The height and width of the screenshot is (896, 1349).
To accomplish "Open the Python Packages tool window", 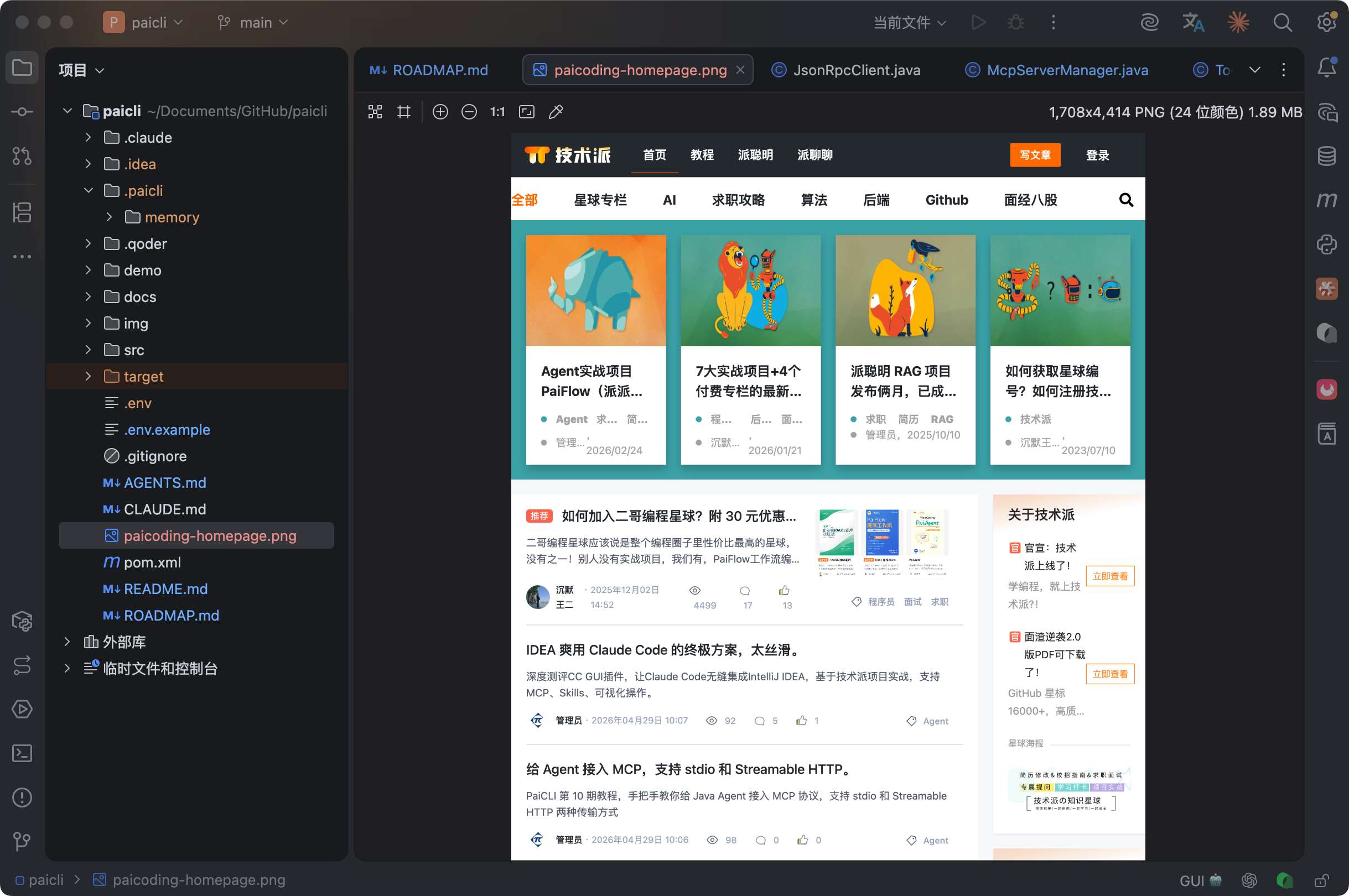I will tap(22, 621).
